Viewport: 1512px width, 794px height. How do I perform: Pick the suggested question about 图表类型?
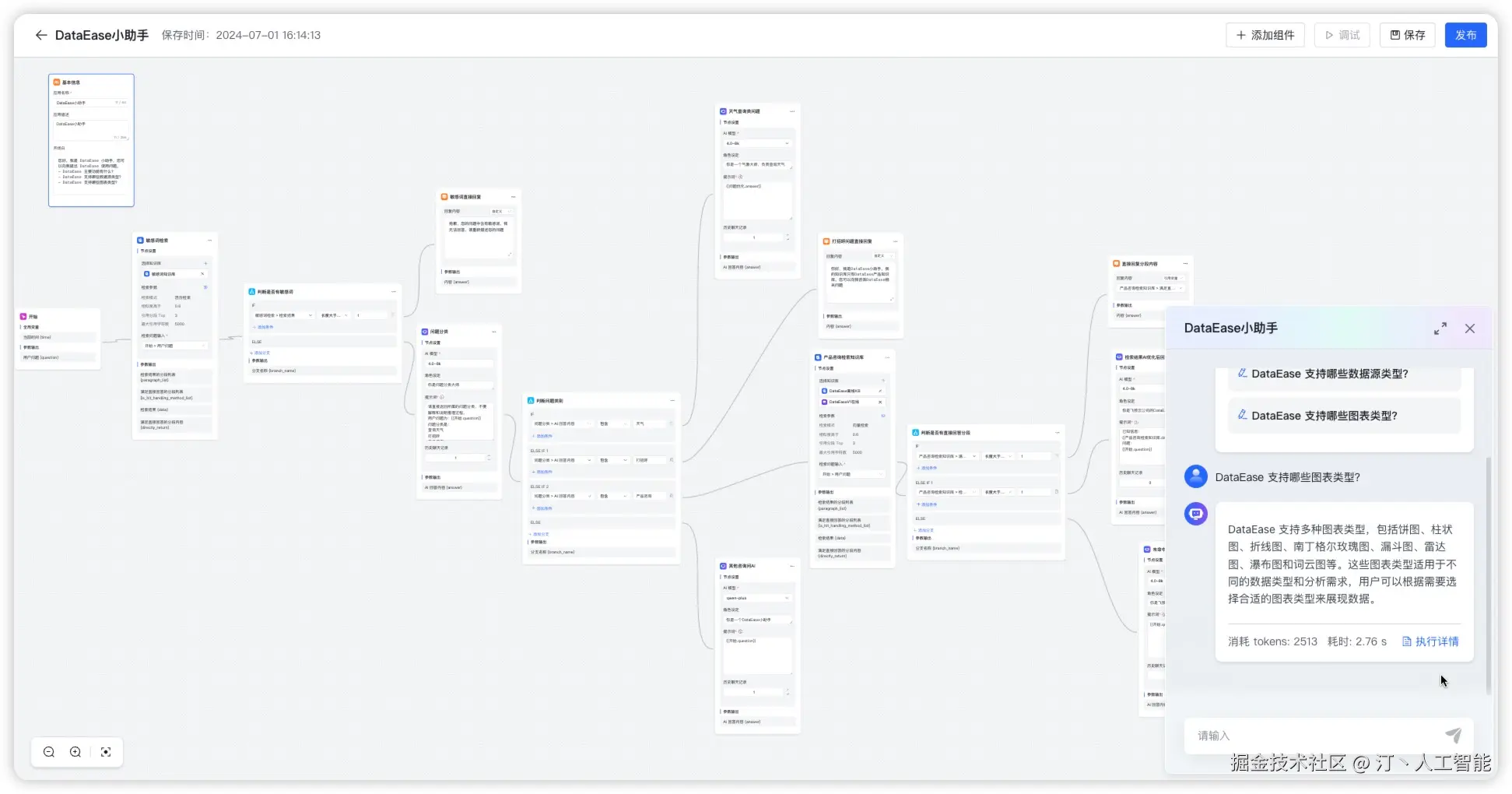[1344, 416]
